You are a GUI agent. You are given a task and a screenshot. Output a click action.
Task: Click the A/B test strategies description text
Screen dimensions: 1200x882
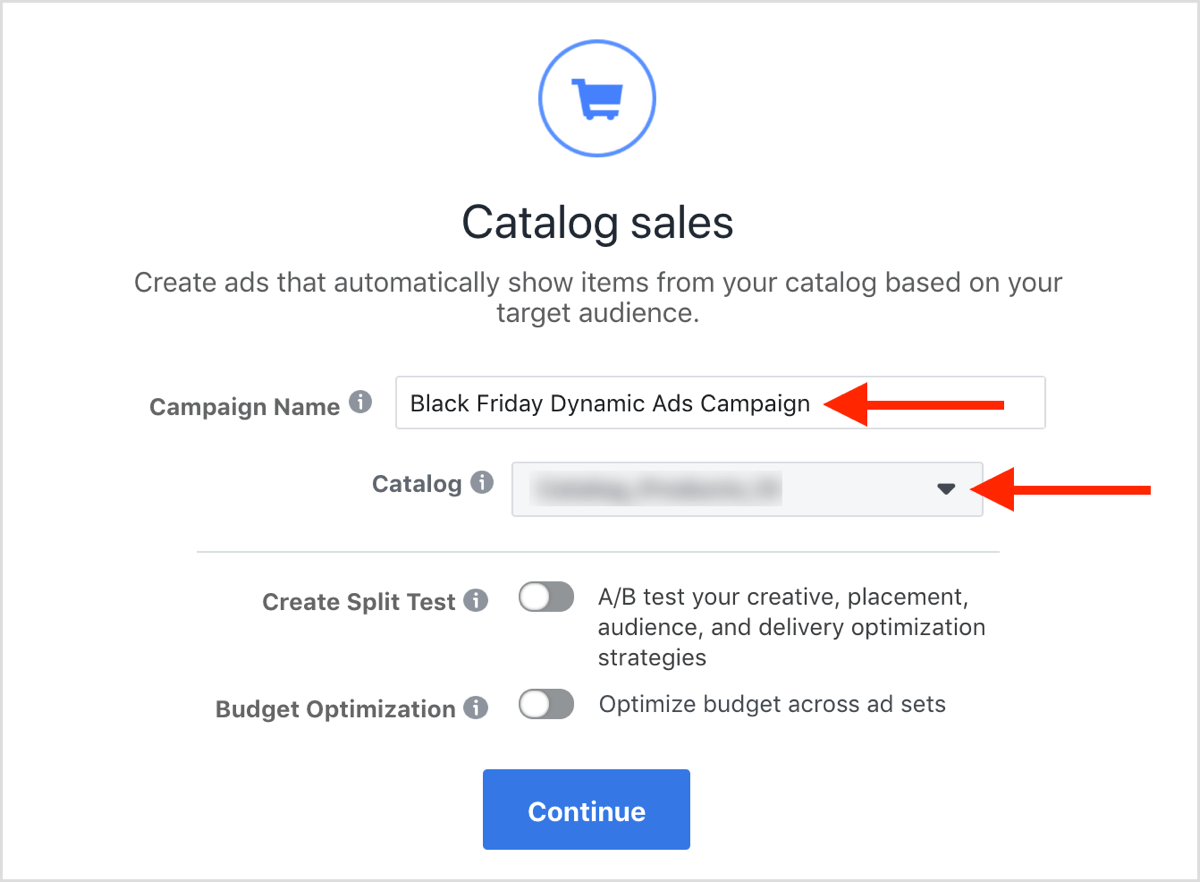[791, 626]
